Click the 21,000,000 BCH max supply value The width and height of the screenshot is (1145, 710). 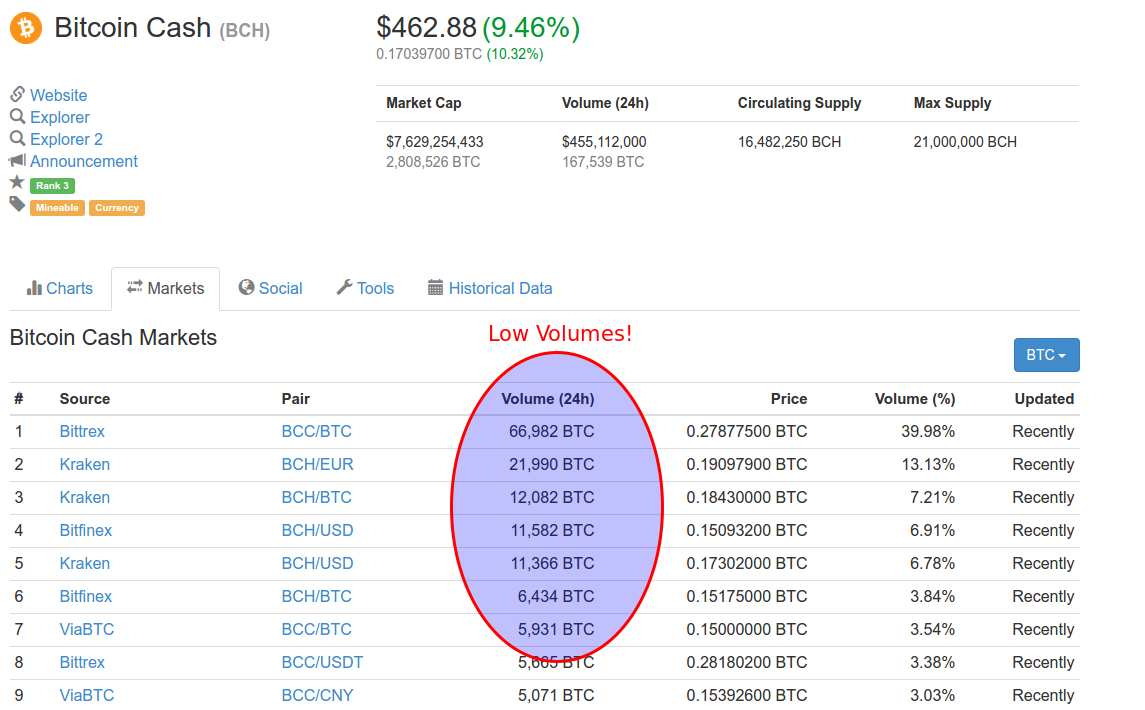point(965,142)
